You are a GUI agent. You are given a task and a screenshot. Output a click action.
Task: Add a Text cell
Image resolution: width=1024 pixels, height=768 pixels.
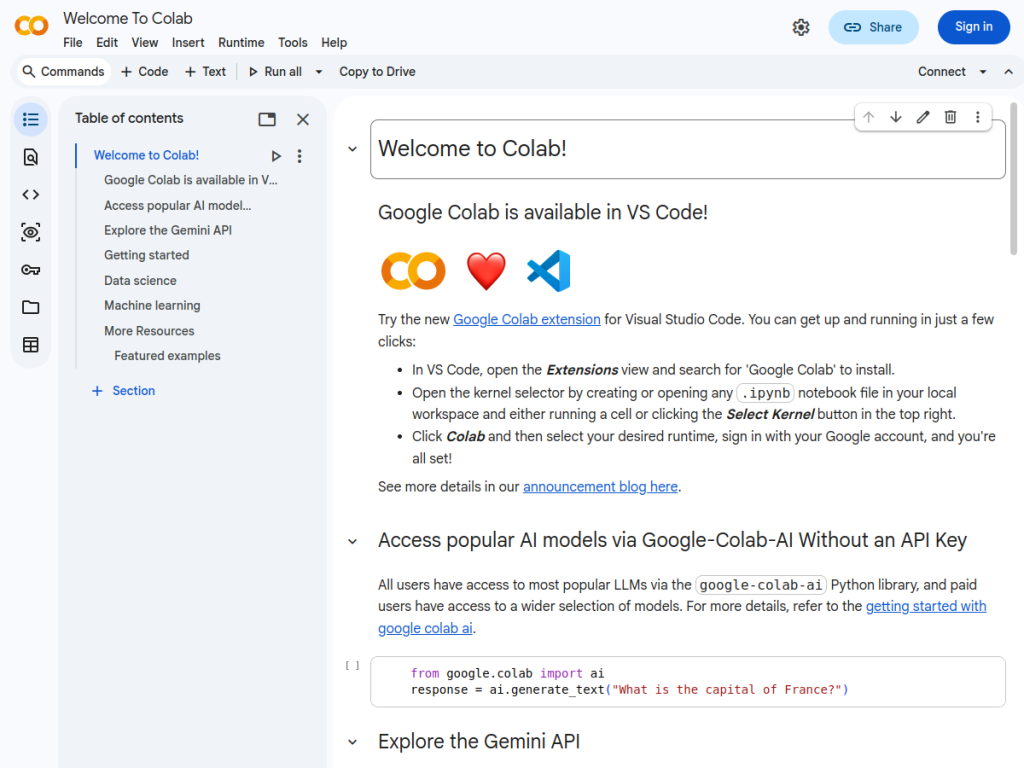(205, 72)
